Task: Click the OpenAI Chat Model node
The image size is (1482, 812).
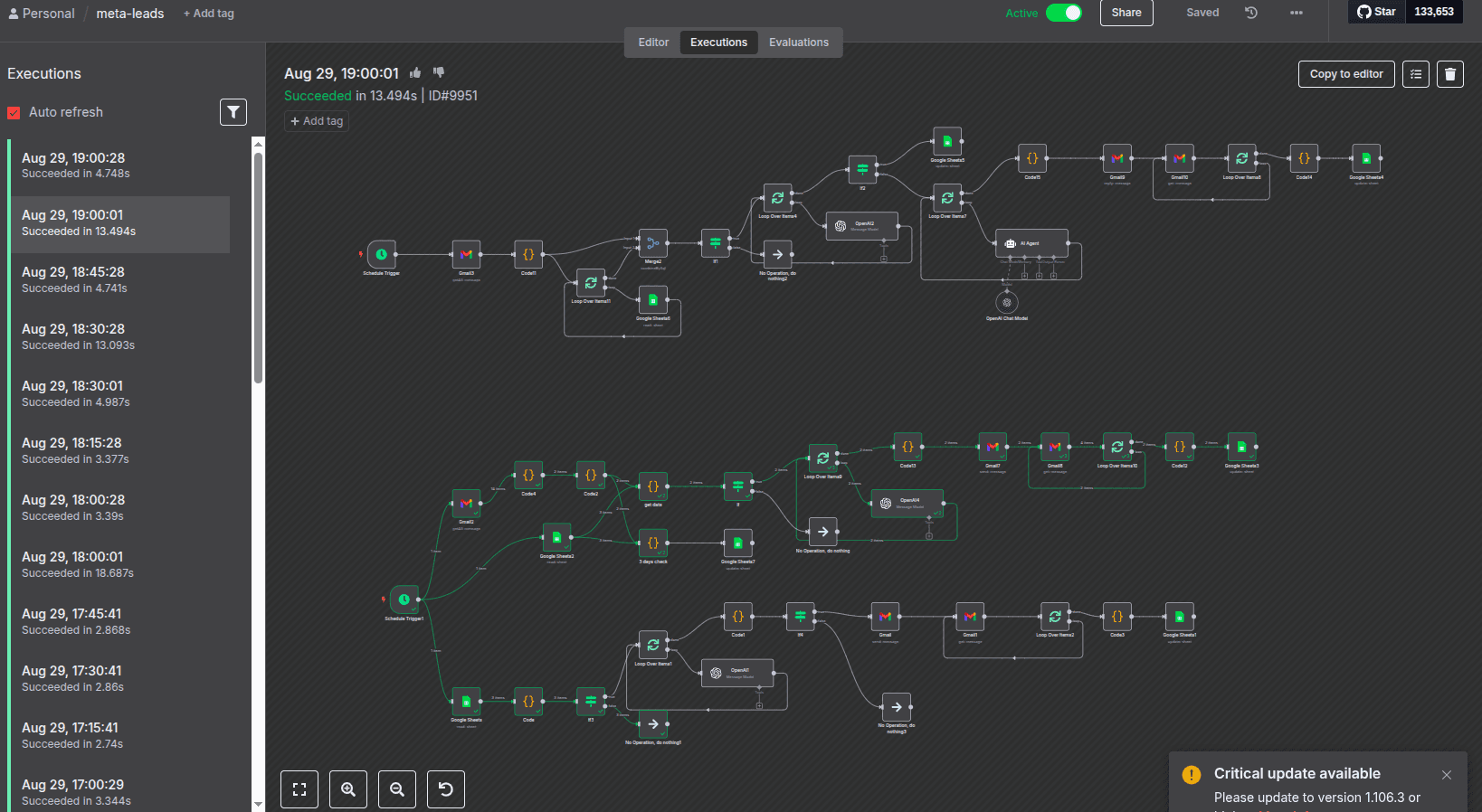Action: (x=1007, y=302)
